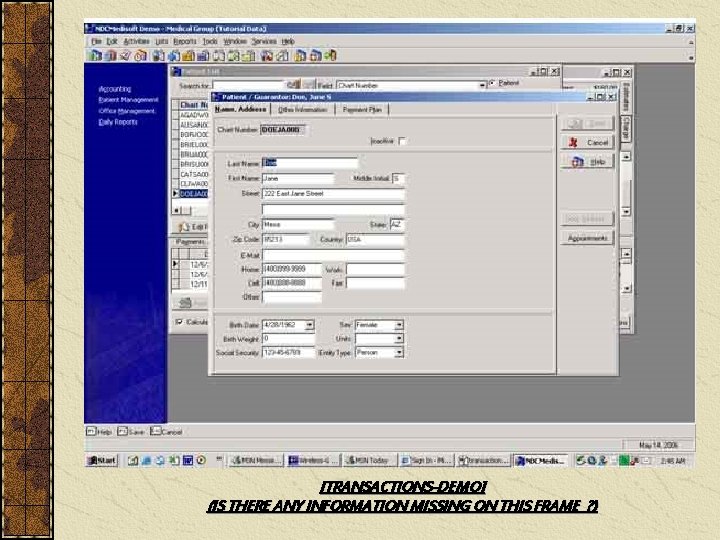The height and width of the screenshot is (540, 720).
Task: Open the Windows Start menu
Action: [x=102, y=460]
